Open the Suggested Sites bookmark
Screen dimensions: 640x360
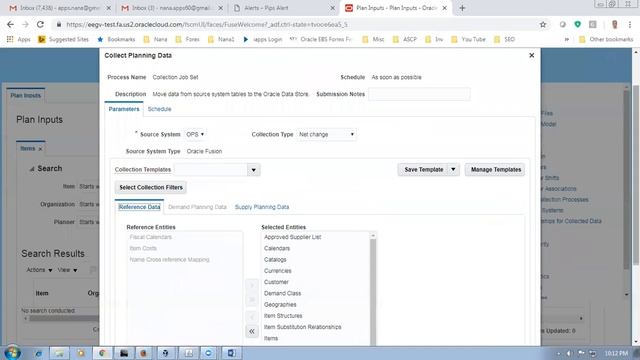click(x=63, y=39)
